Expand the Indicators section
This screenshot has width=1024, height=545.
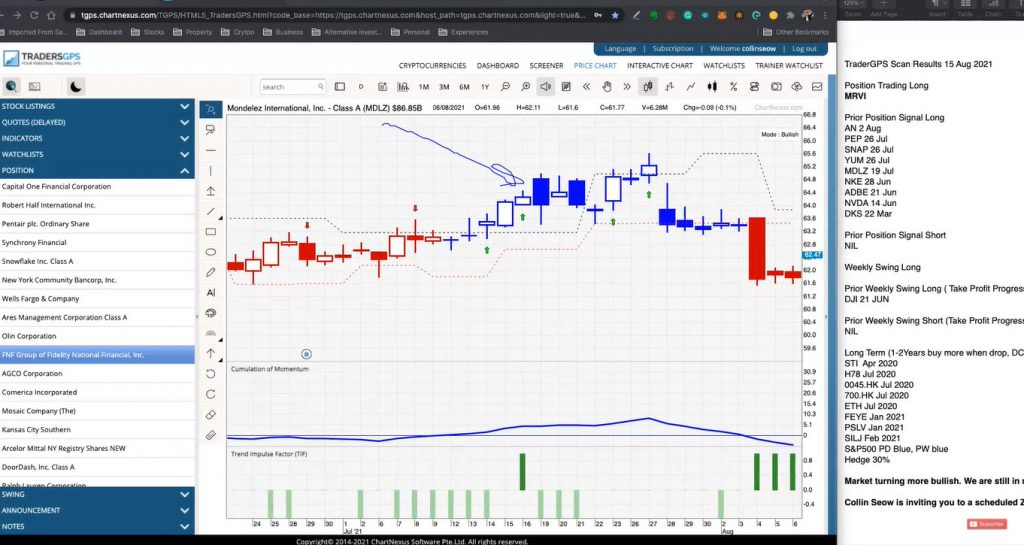(x=97, y=138)
